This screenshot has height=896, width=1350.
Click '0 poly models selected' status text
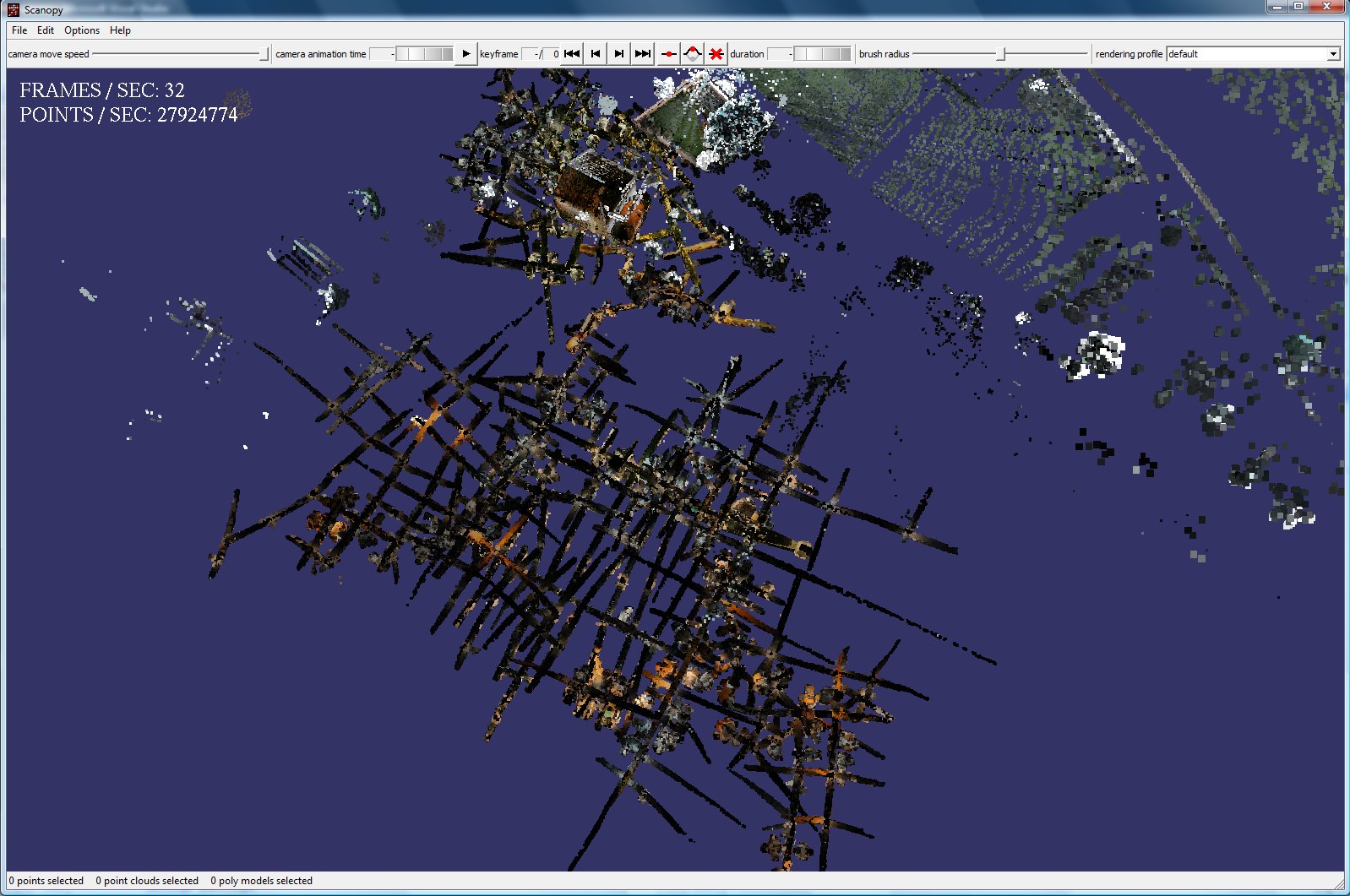click(x=262, y=881)
